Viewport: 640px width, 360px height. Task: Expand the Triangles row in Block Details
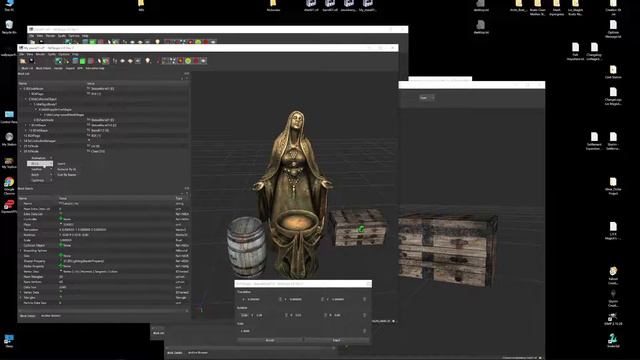(21, 298)
